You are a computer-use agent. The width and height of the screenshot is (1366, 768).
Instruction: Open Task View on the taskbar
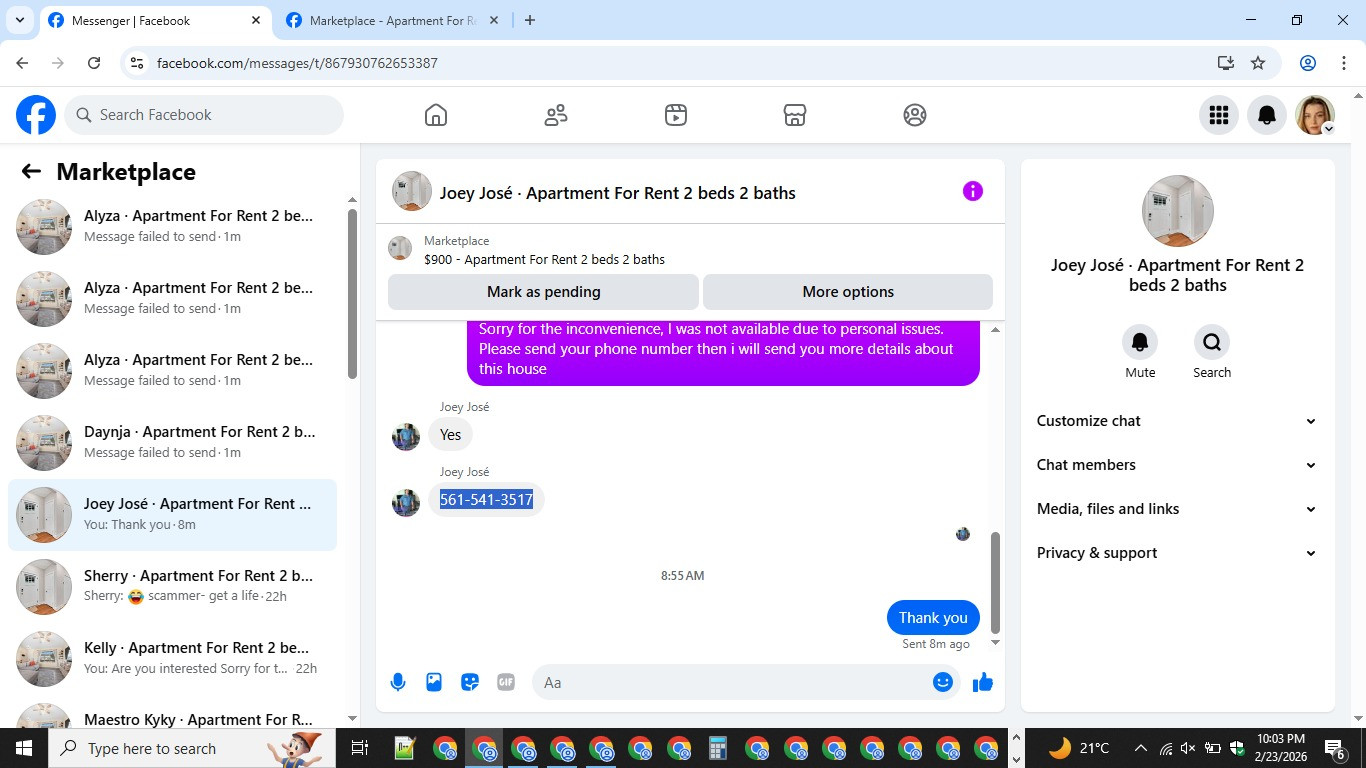coord(360,748)
